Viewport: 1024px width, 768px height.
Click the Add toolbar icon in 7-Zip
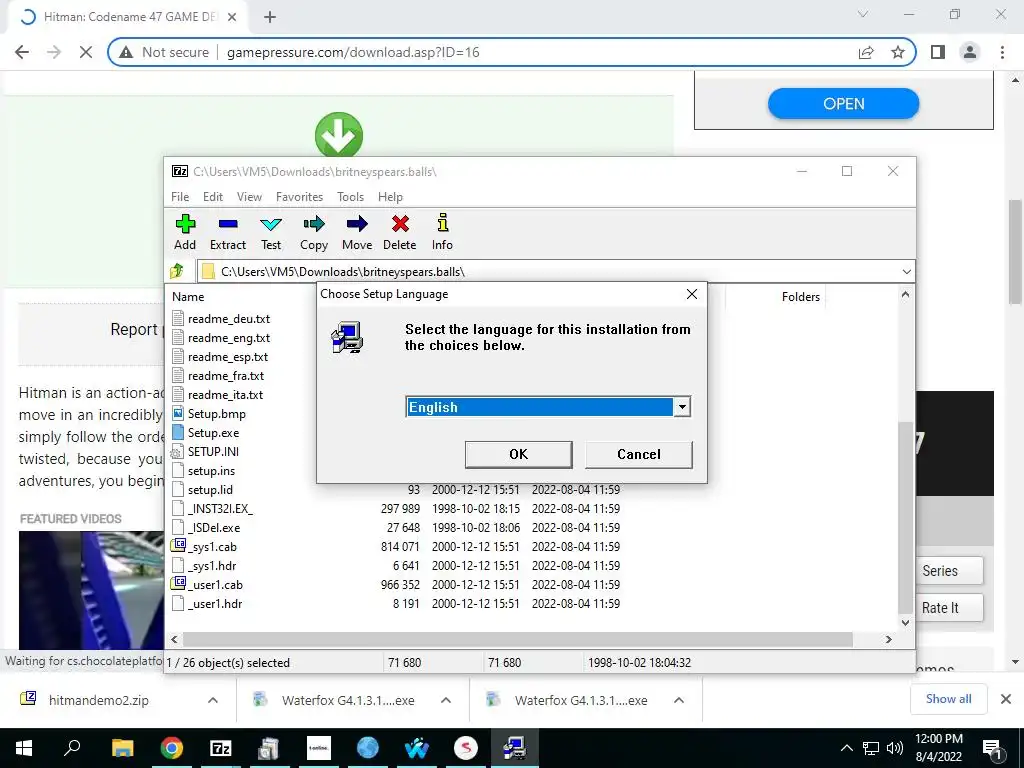[x=185, y=232]
